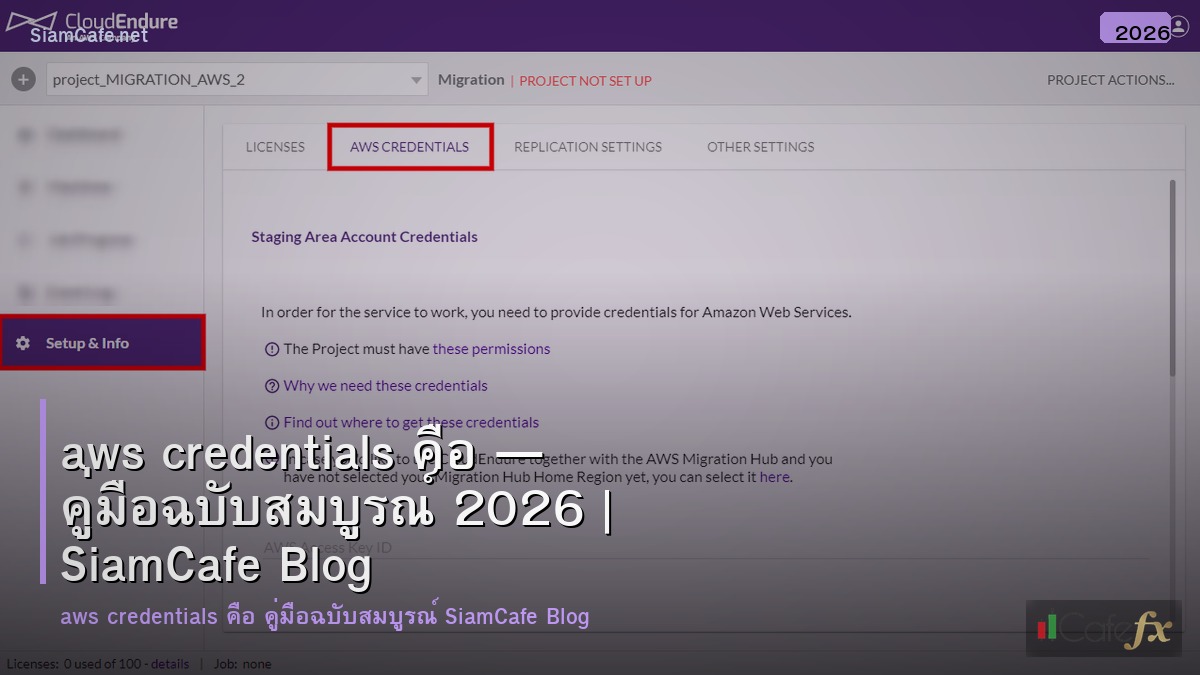Click the info icon beside these permissions
Viewport: 1200px width, 675px height.
[x=271, y=348]
